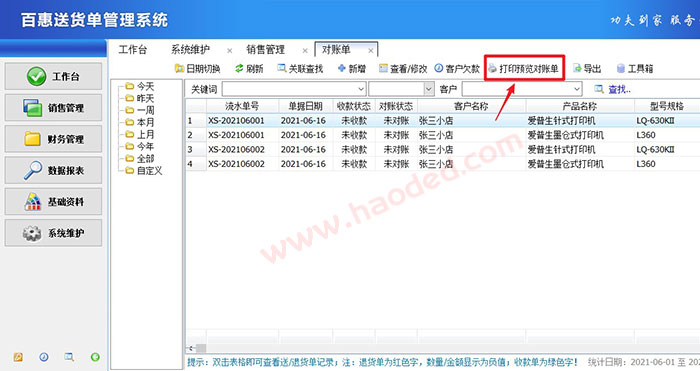Screen dimensions: 700x371
Task: Expand the 关键词 keyword dropdown
Action: (x=361, y=89)
